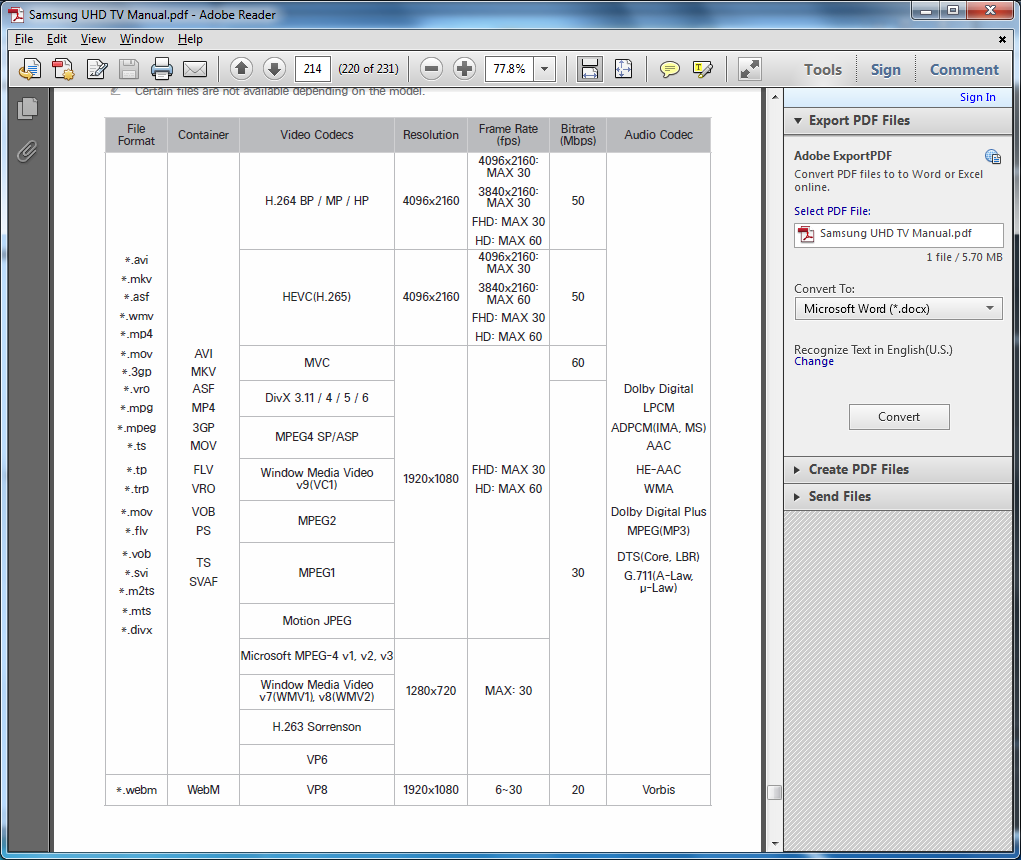Switch to read mode view
This screenshot has width=1021, height=860.
click(x=749, y=69)
